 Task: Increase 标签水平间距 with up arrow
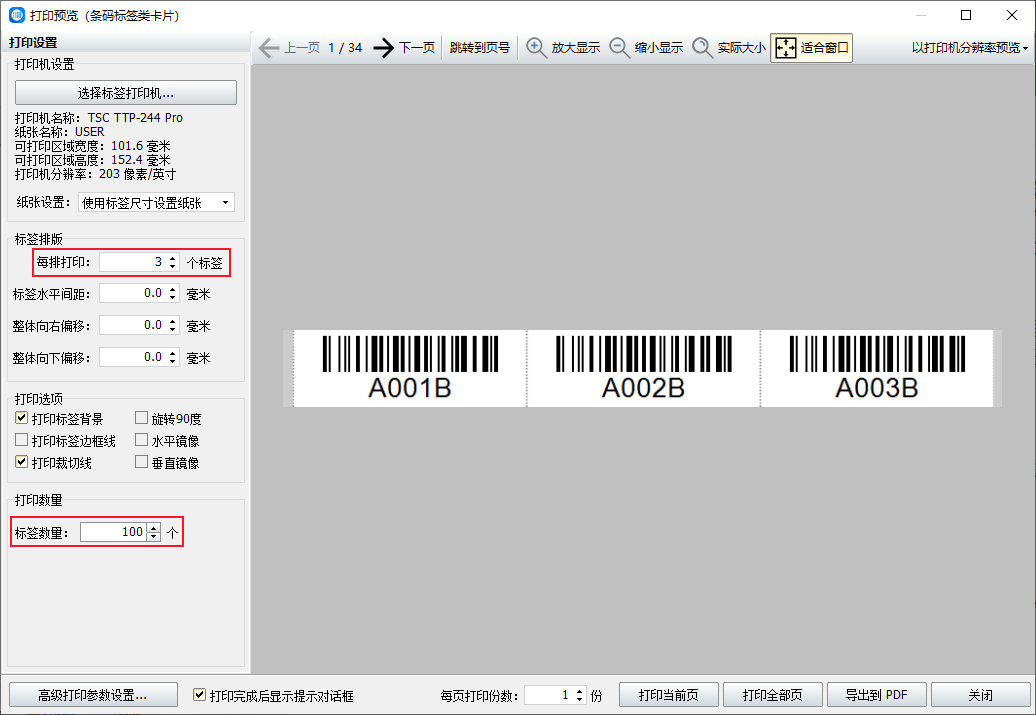pos(172,289)
